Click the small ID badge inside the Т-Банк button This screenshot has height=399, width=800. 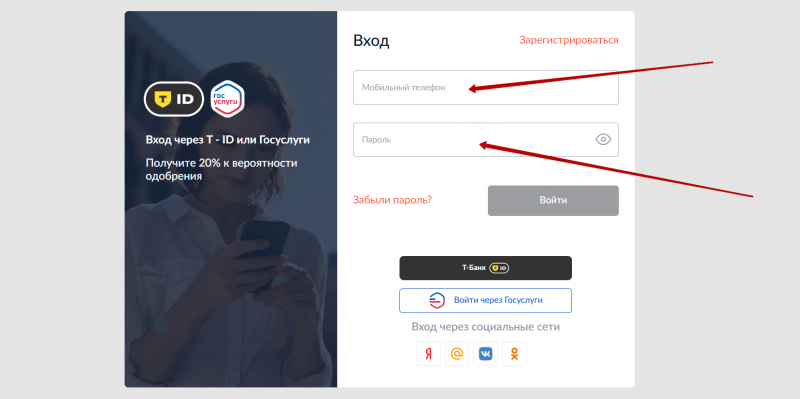500,268
